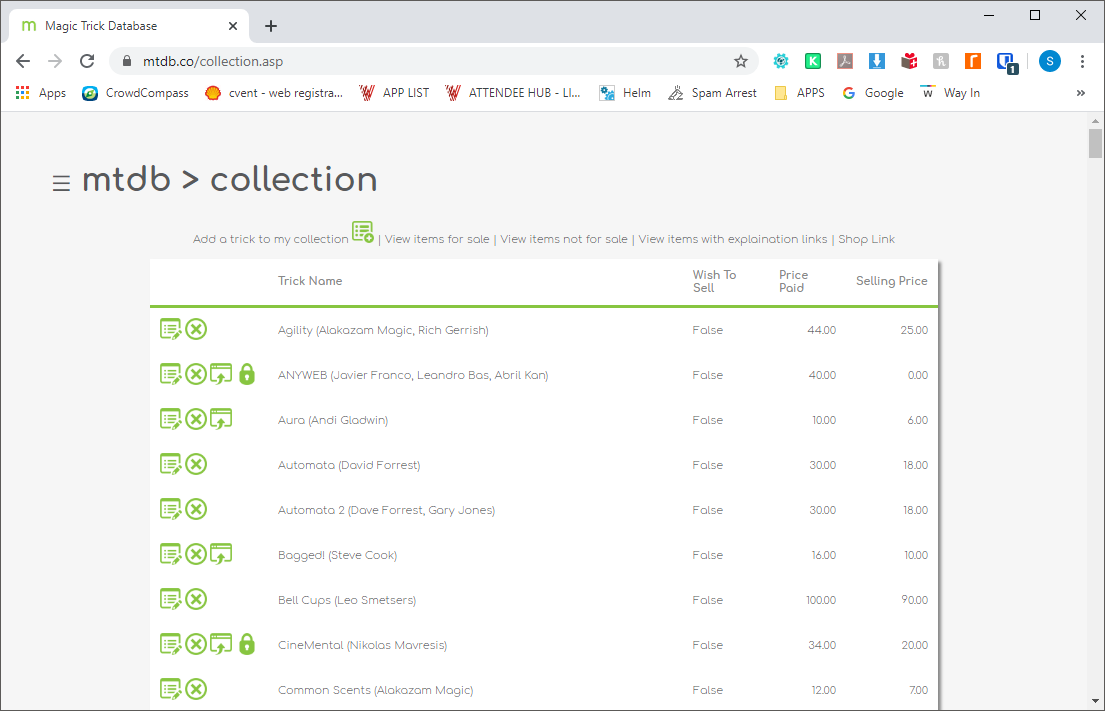Edit the Common Scents entry

coord(171,689)
